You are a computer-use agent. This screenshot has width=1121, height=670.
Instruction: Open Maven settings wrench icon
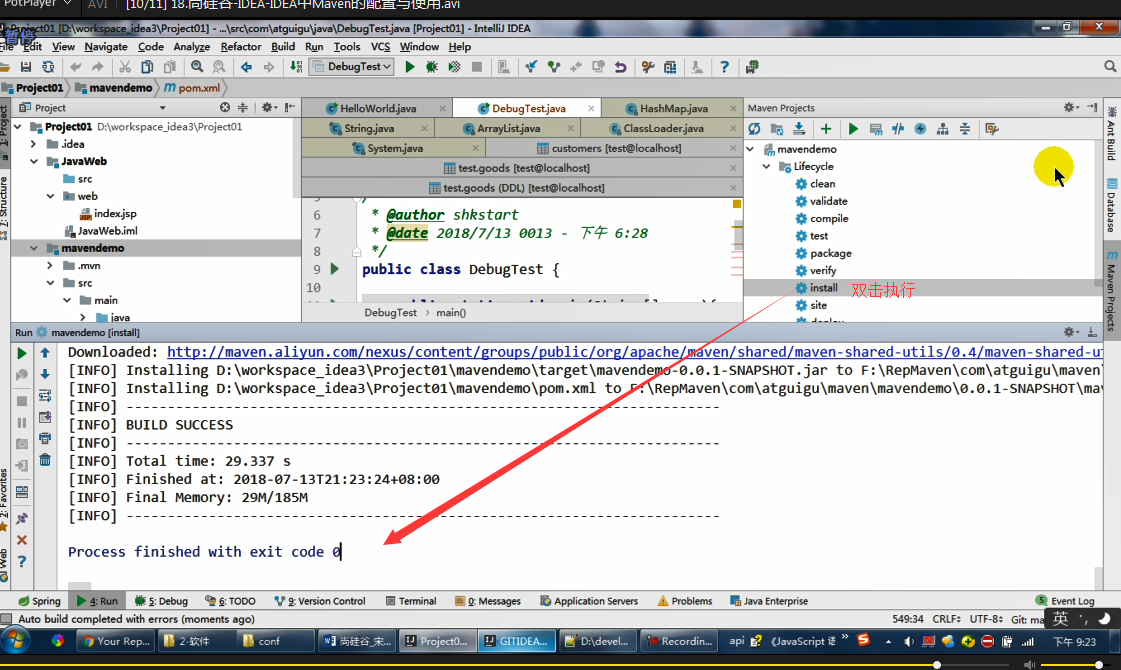click(x=992, y=129)
